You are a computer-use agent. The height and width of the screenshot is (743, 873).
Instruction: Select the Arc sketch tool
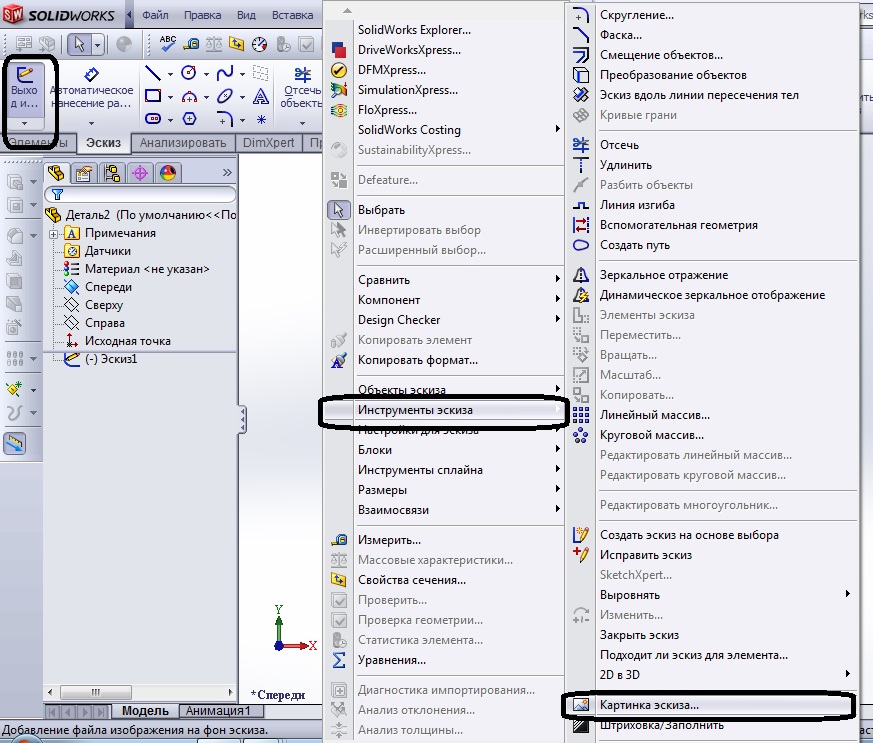click(x=189, y=97)
